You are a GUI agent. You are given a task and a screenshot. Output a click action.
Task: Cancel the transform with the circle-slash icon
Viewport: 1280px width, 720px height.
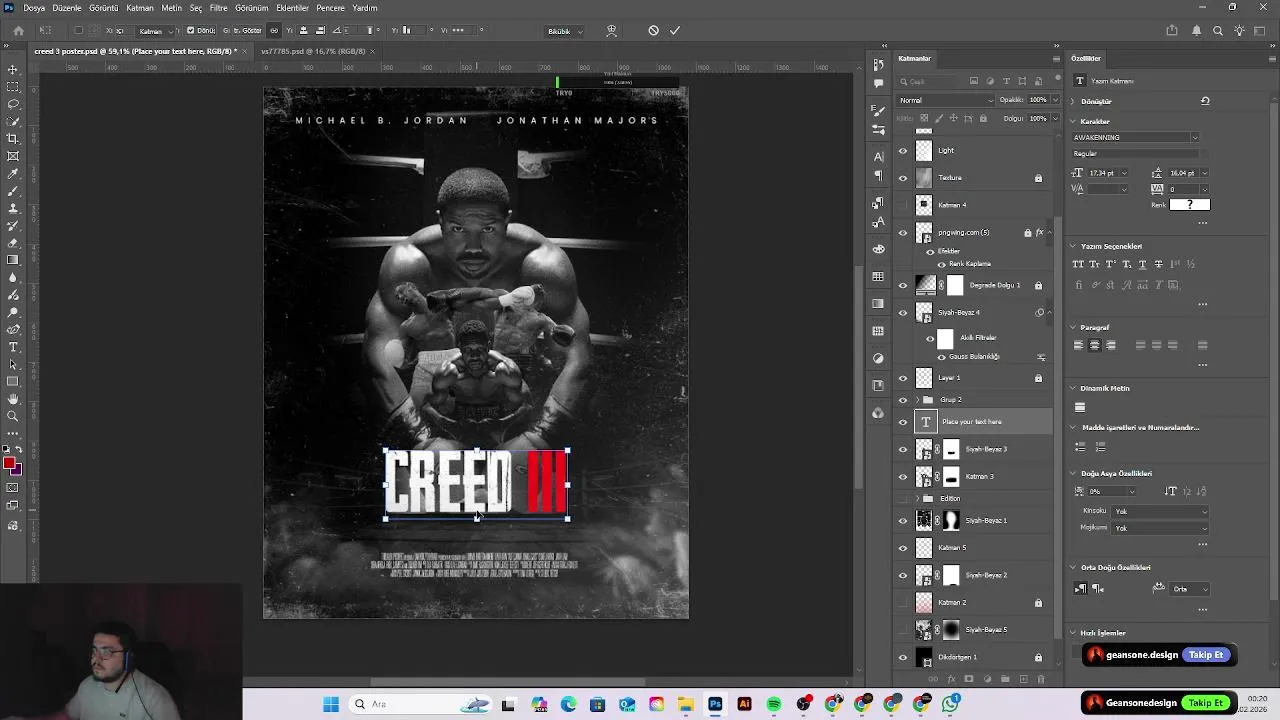coord(653,31)
